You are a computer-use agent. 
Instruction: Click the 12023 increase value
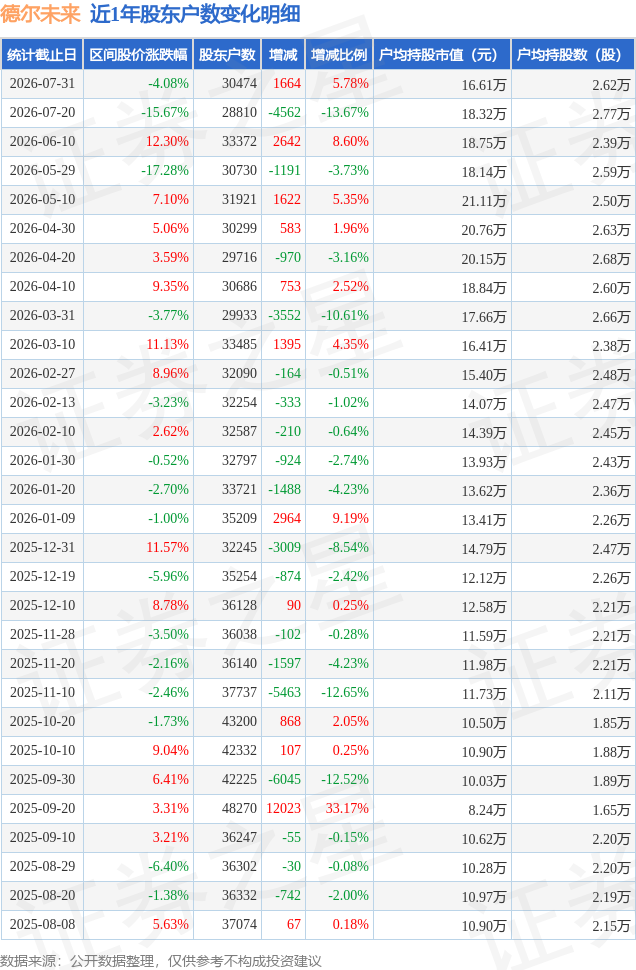(x=283, y=808)
